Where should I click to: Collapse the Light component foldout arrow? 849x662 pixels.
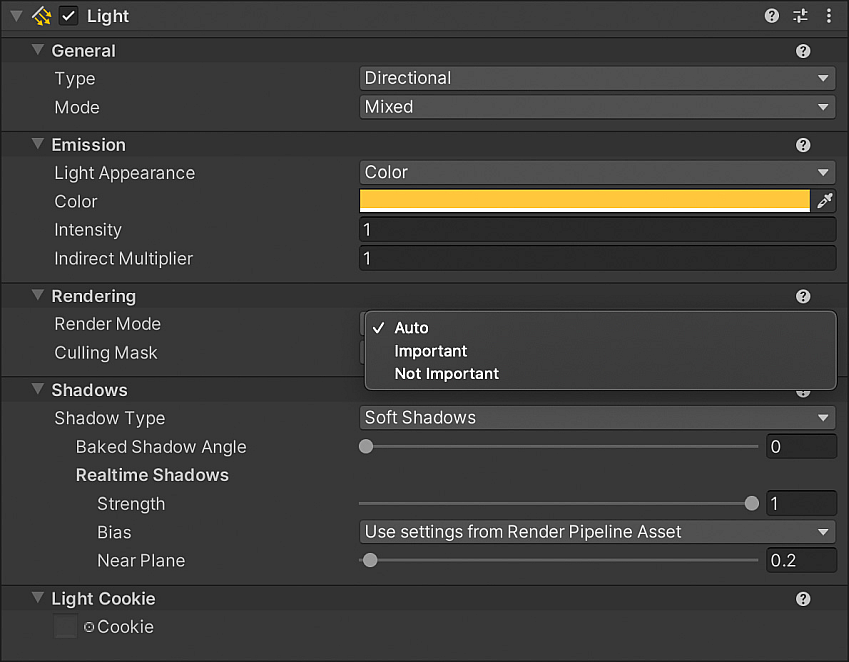click(x=16, y=16)
